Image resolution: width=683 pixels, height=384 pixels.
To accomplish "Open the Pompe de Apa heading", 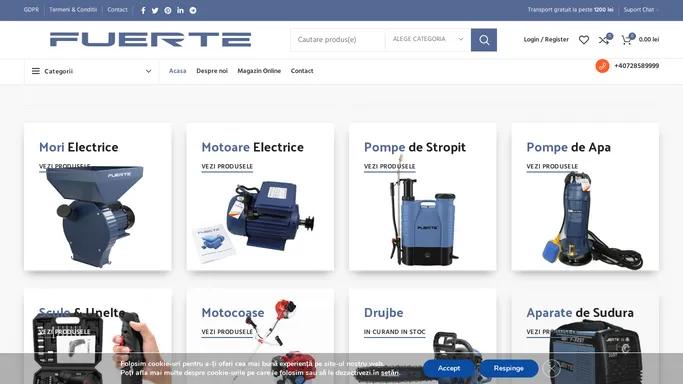I will [568, 147].
